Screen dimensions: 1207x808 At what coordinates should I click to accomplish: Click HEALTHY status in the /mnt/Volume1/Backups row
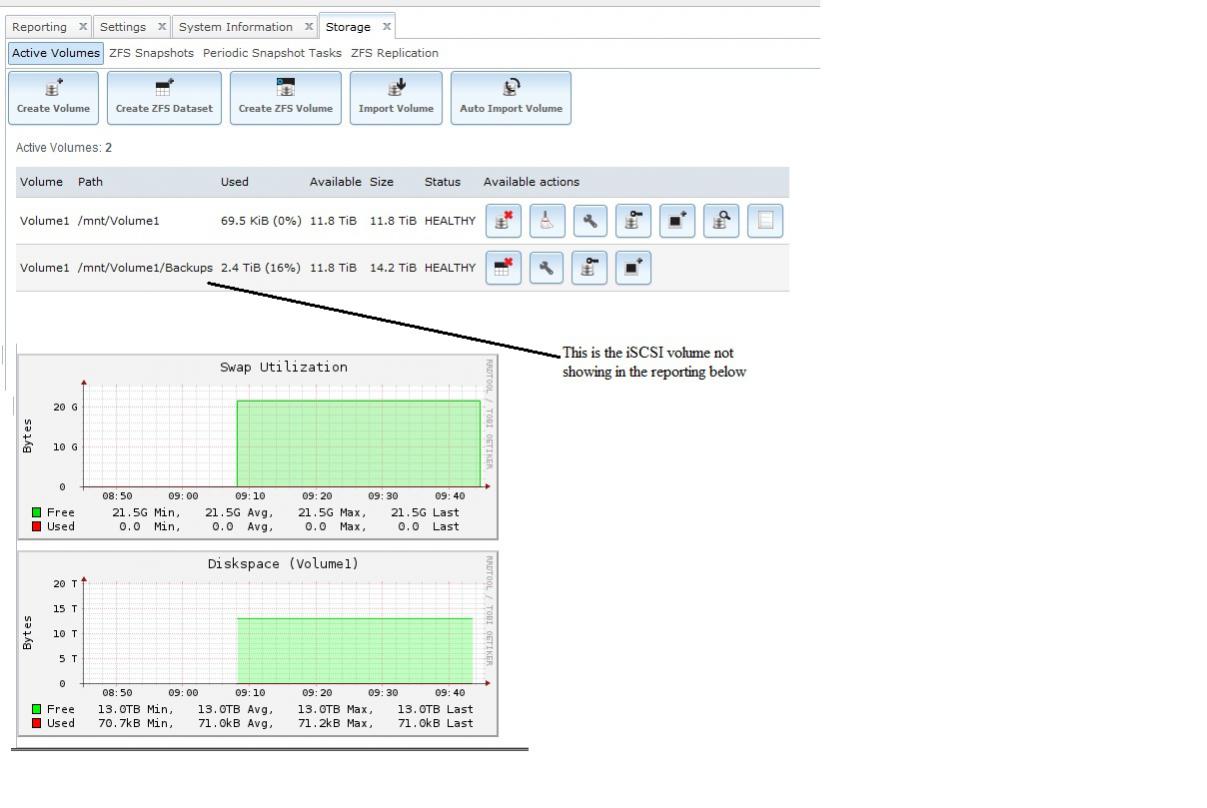coord(450,267)
